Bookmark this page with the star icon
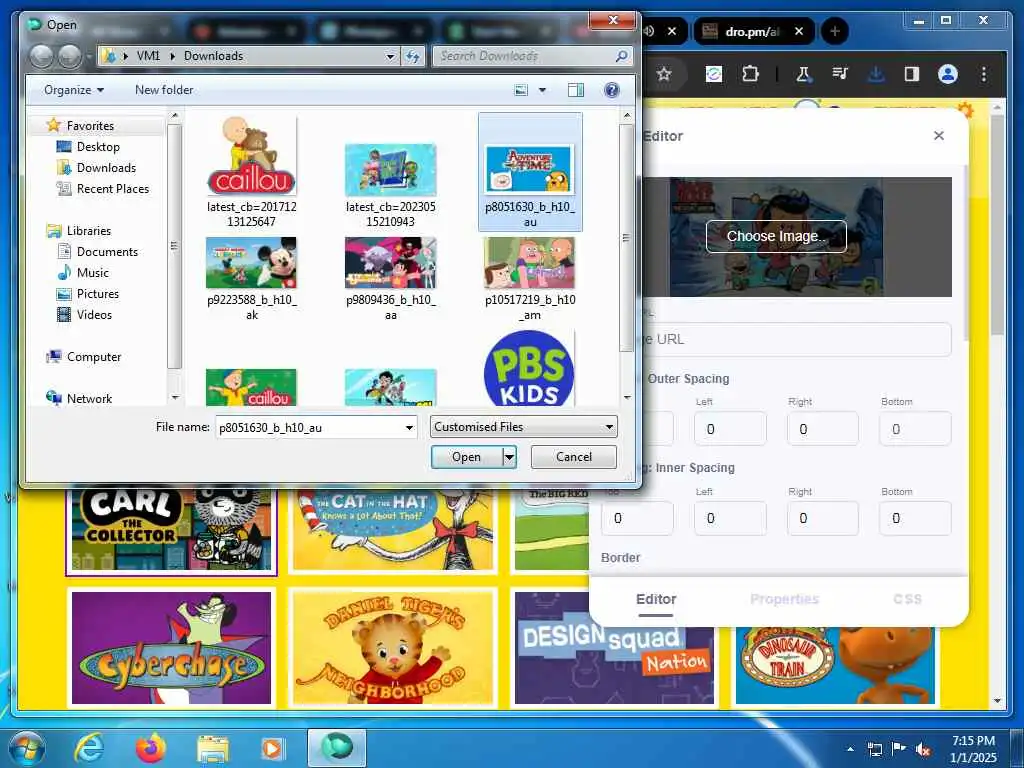 [x=664, y=74]
